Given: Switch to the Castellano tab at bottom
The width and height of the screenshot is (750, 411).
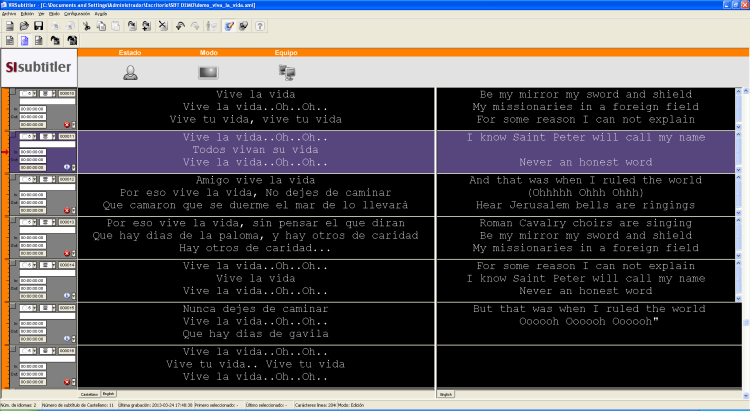Looking at the screenshot, I should 89,395.
